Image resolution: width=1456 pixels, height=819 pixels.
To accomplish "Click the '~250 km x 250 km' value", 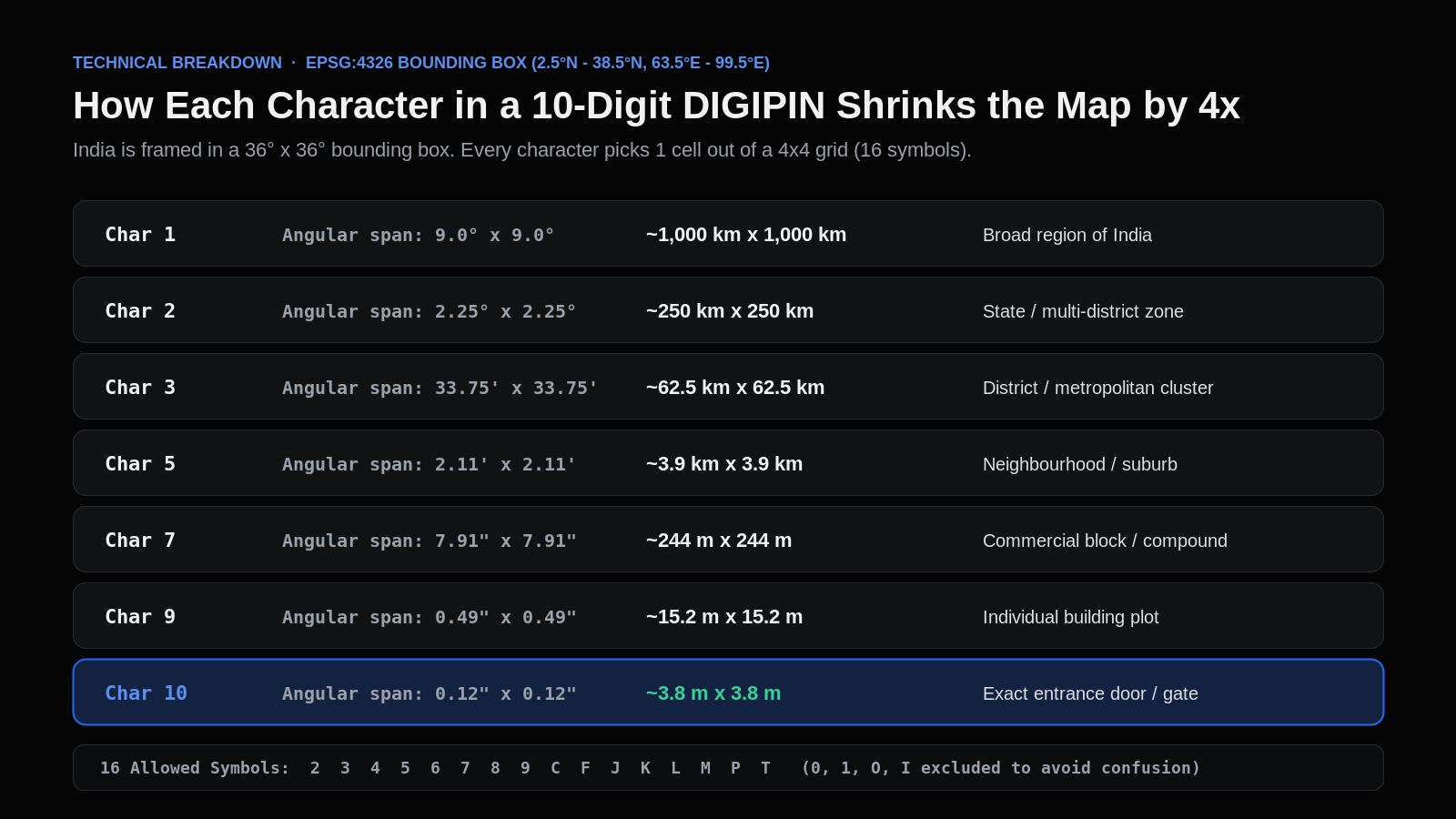I will tap(730, 311).
